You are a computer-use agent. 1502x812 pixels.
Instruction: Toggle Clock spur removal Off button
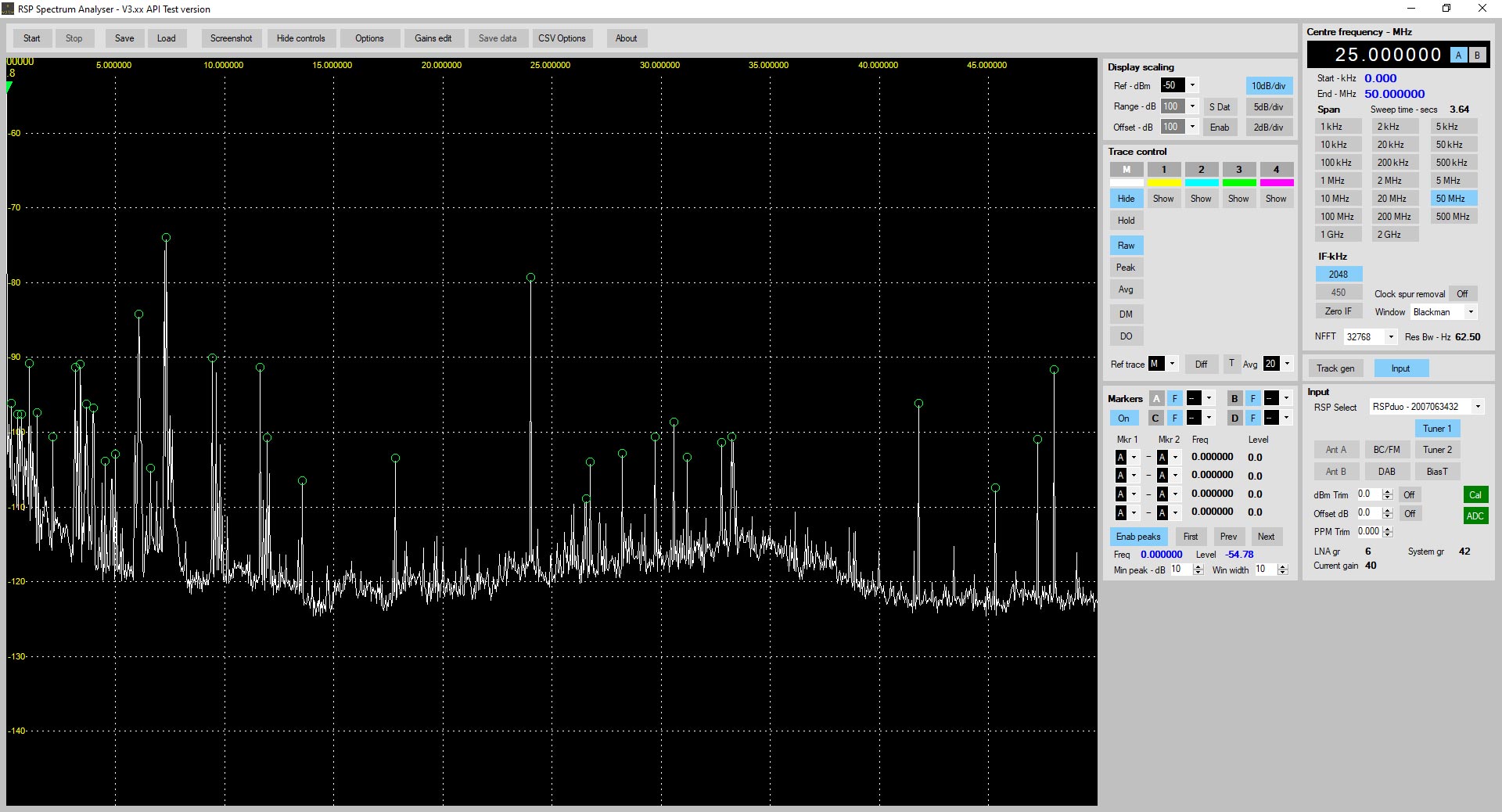(x=1461, y=294)
